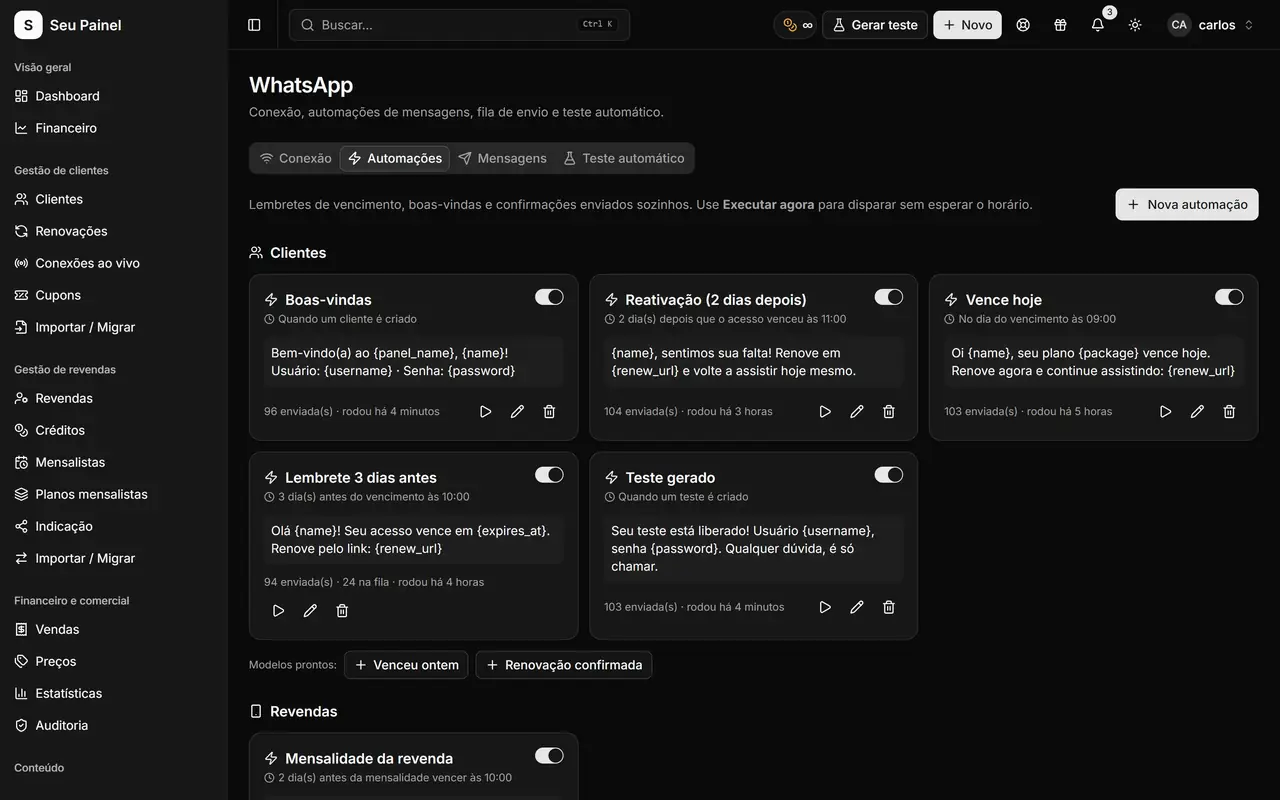1280x800 pixels.
Task: Delete the Vence hoje automation
Action: 1229,411
